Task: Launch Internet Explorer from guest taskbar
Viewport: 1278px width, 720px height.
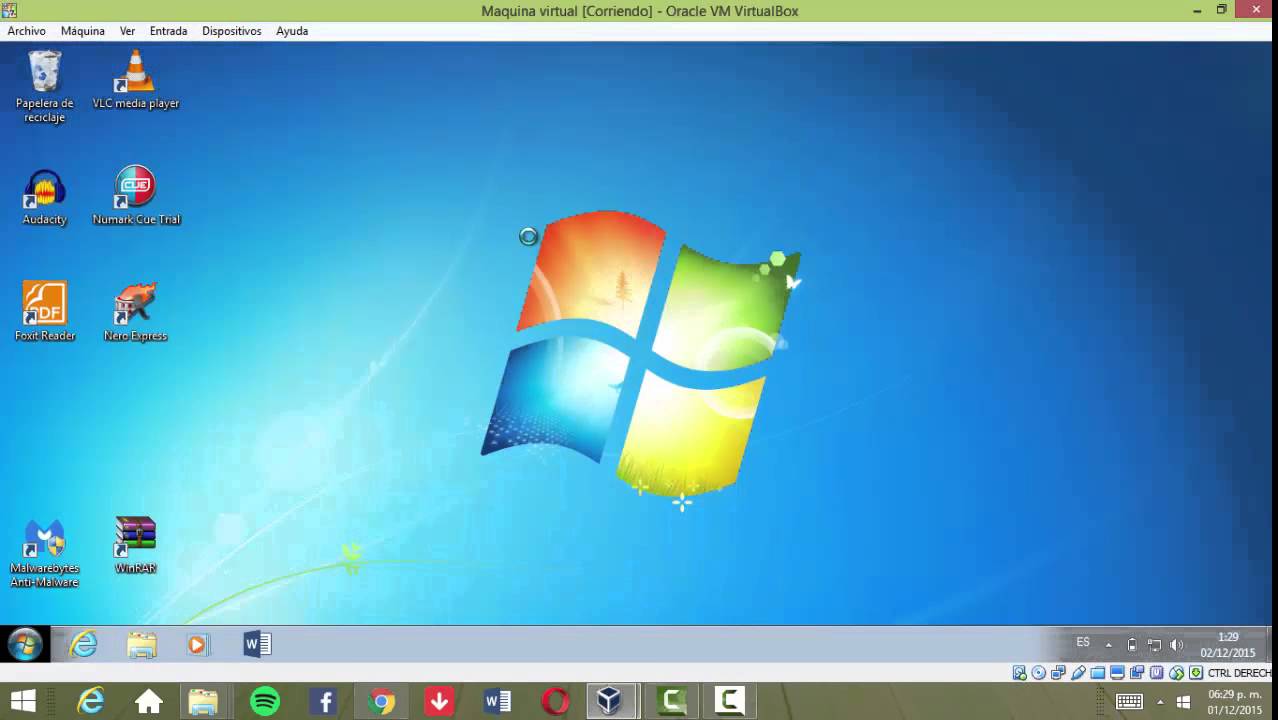Action: [x=84, y=645]
